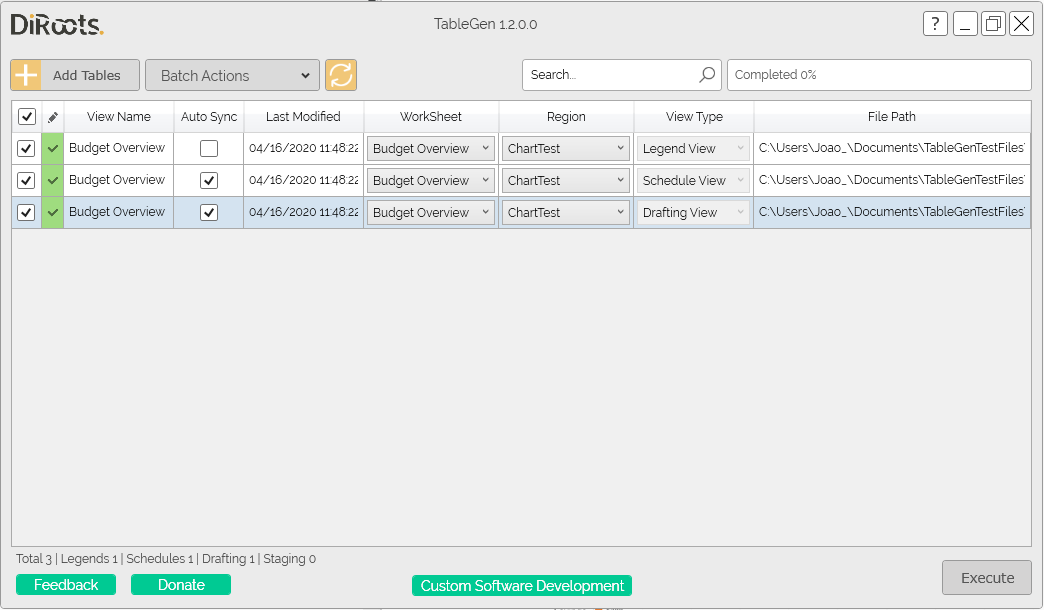Click the Execute button
Screen dimensions: 1044x610
pos(987,577)
